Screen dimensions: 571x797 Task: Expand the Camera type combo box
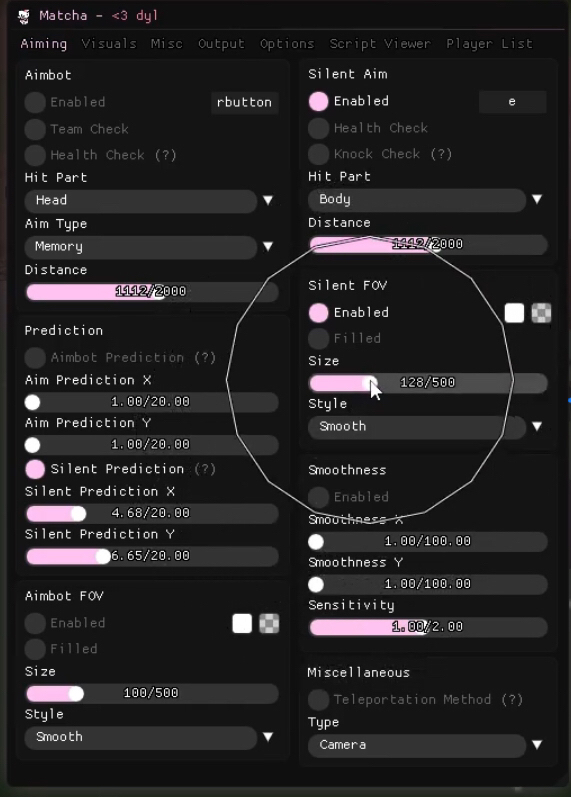[x=417, y=745]
